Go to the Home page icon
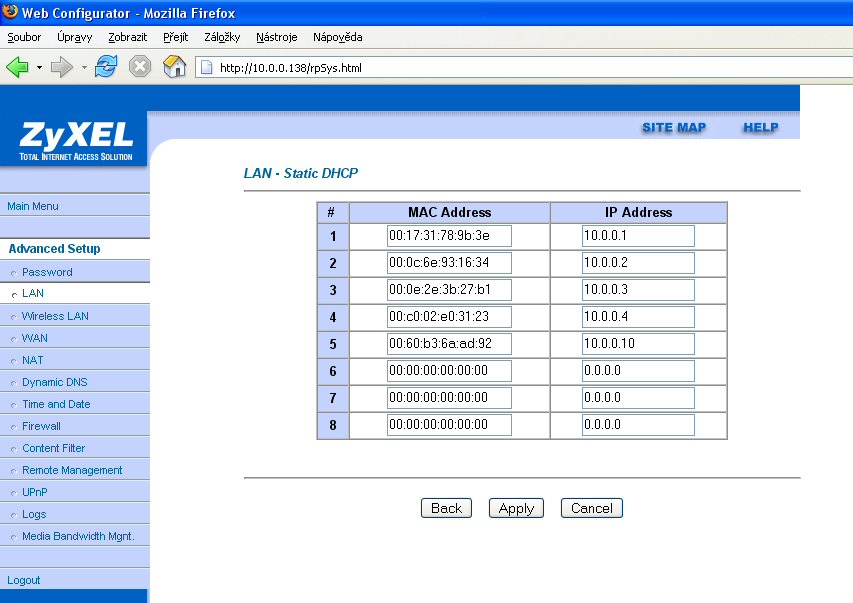Image resolution: width=853 pixels, height=603 pixels. coord(174,67)
